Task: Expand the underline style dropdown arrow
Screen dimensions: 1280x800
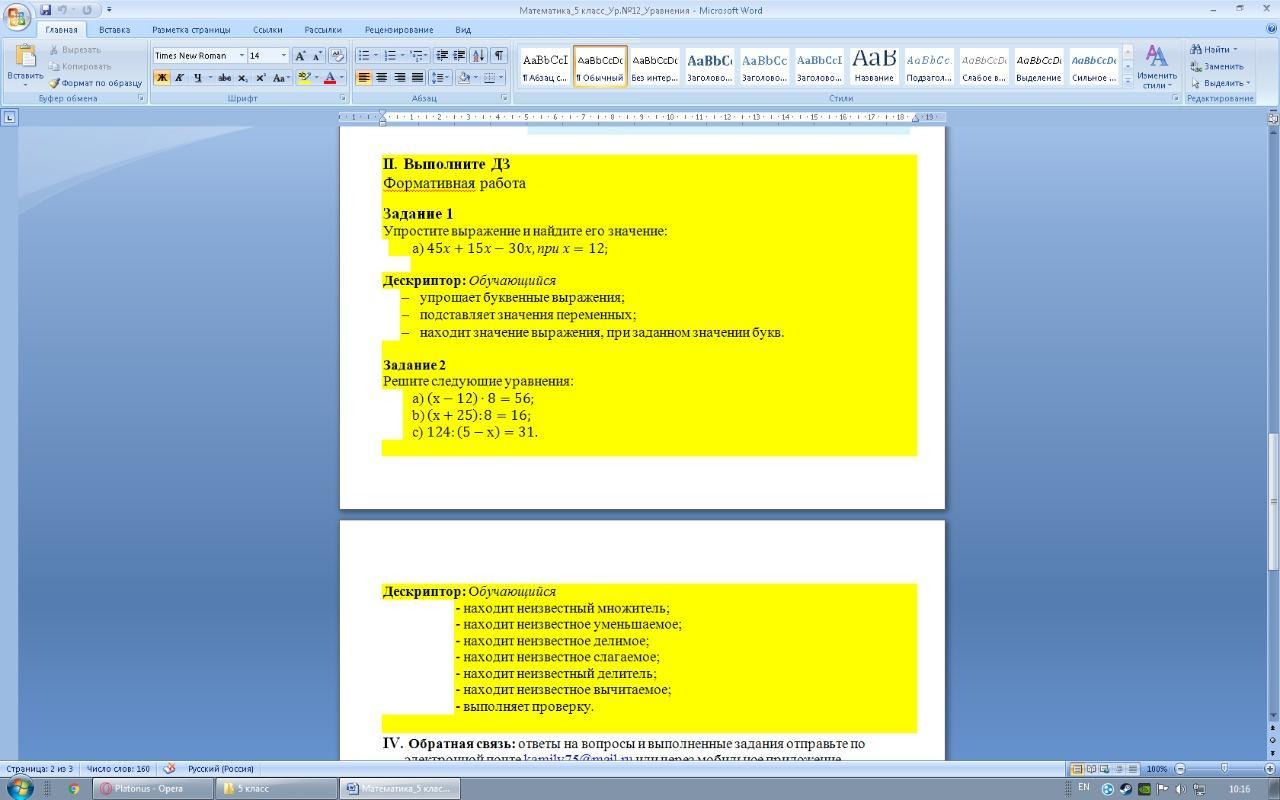Action: (210, 78)
